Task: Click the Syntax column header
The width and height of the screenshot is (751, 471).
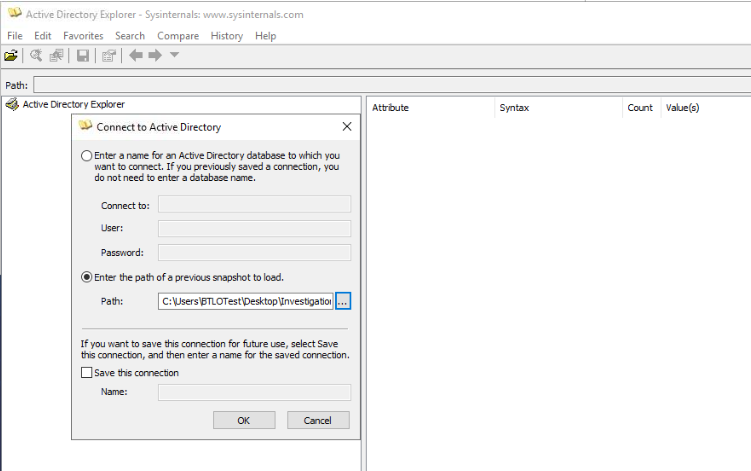Action: (x=558, y=108)
